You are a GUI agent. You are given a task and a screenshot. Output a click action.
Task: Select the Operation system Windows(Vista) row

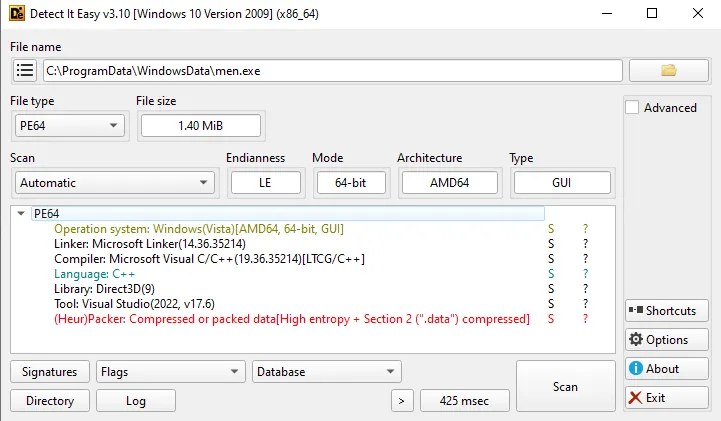coord(199,228)
